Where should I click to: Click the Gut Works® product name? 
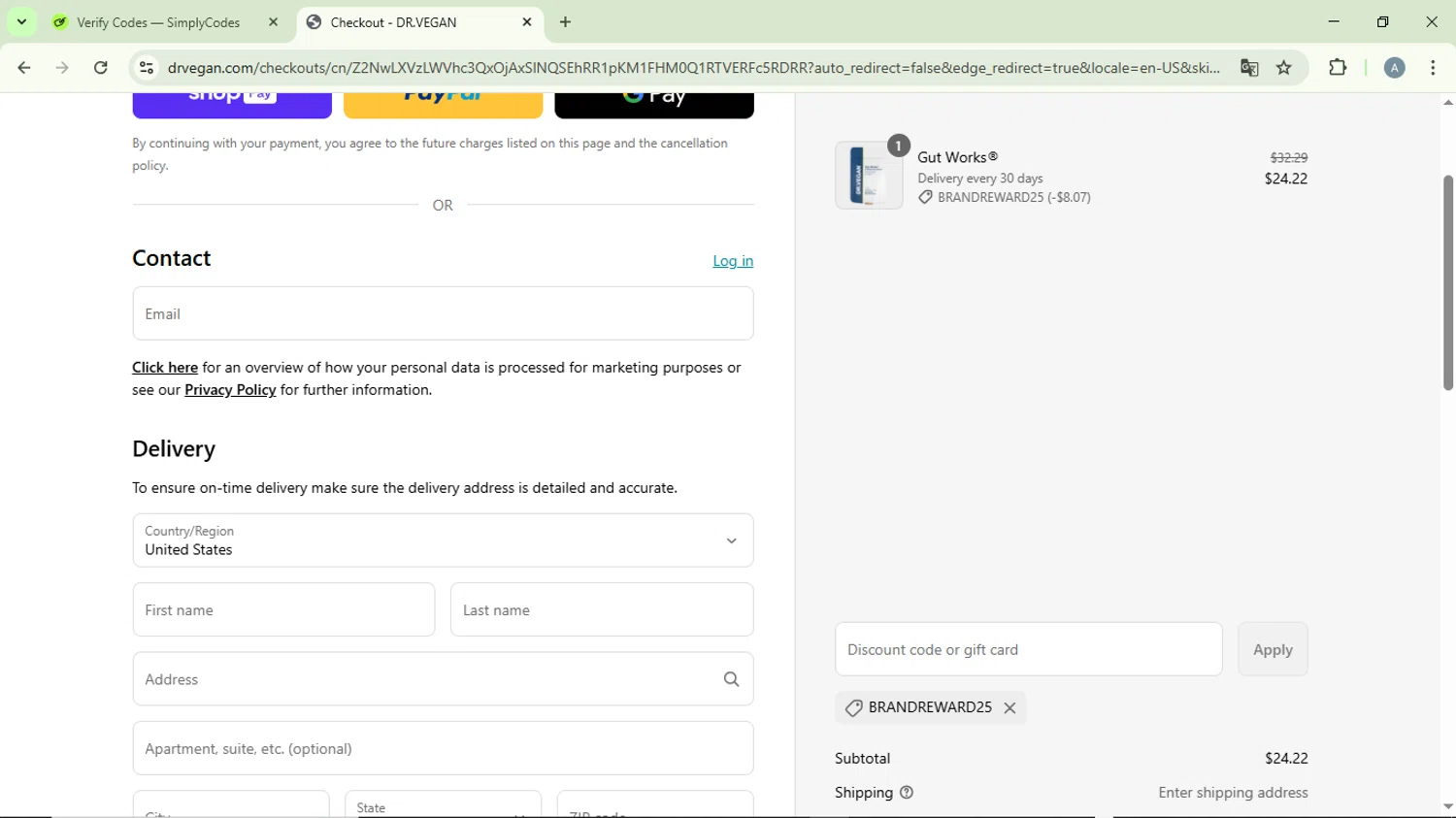(958, 157)
